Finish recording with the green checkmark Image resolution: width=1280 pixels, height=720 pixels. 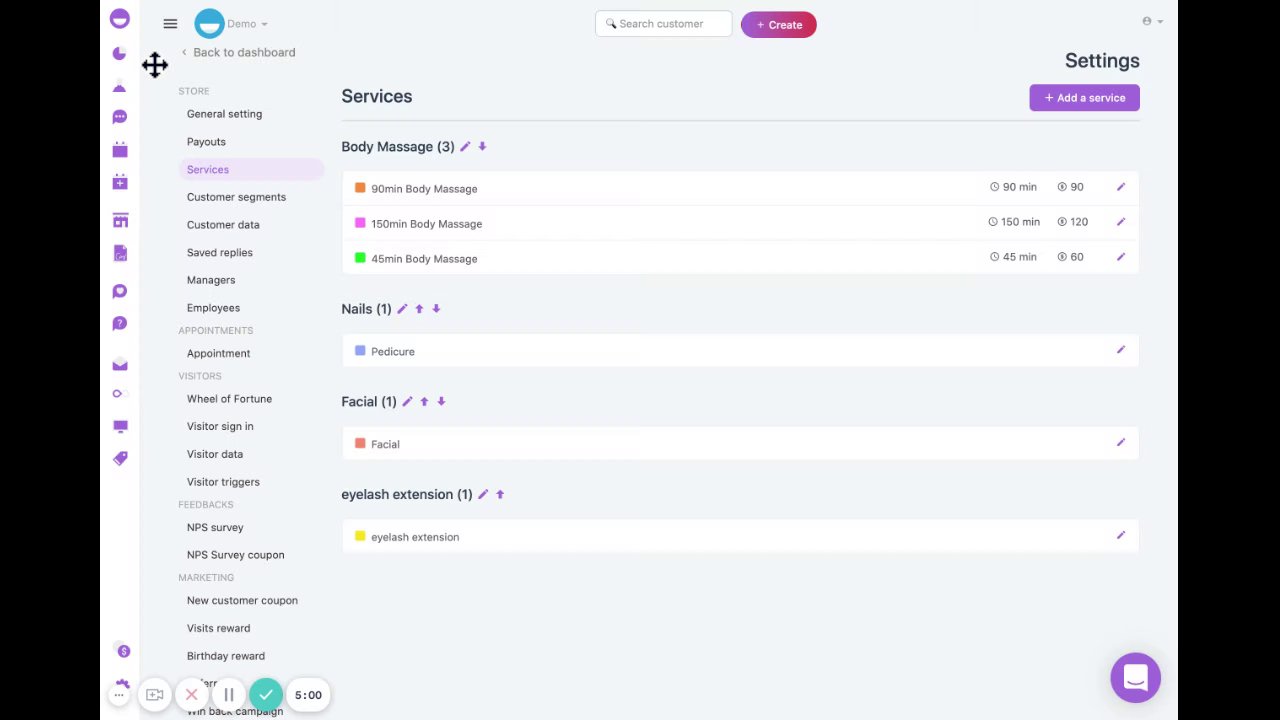pos(266,695)
